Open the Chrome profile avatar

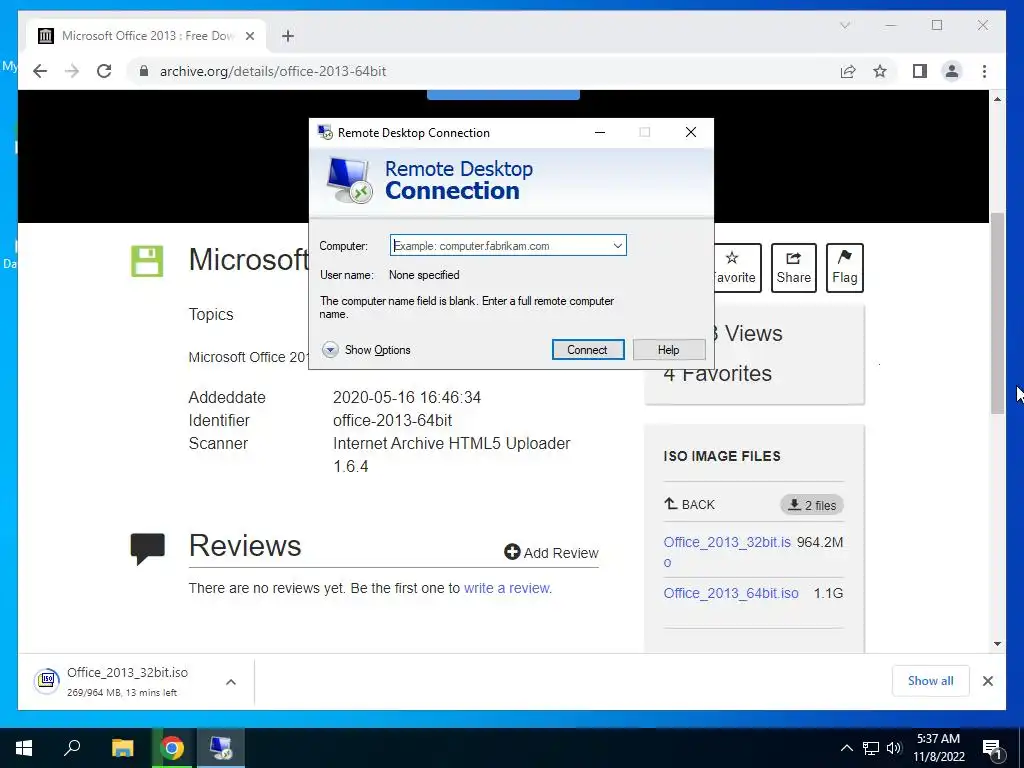952,71
